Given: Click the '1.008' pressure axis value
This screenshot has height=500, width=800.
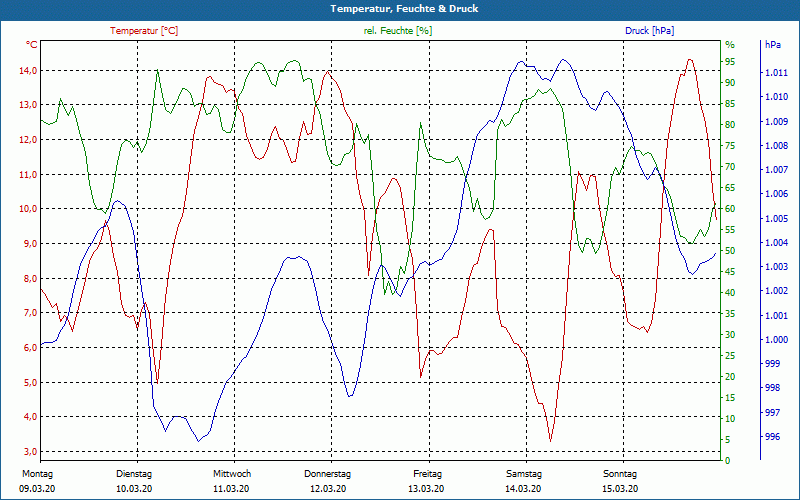Looking at the screenshot, I should 776,146.
